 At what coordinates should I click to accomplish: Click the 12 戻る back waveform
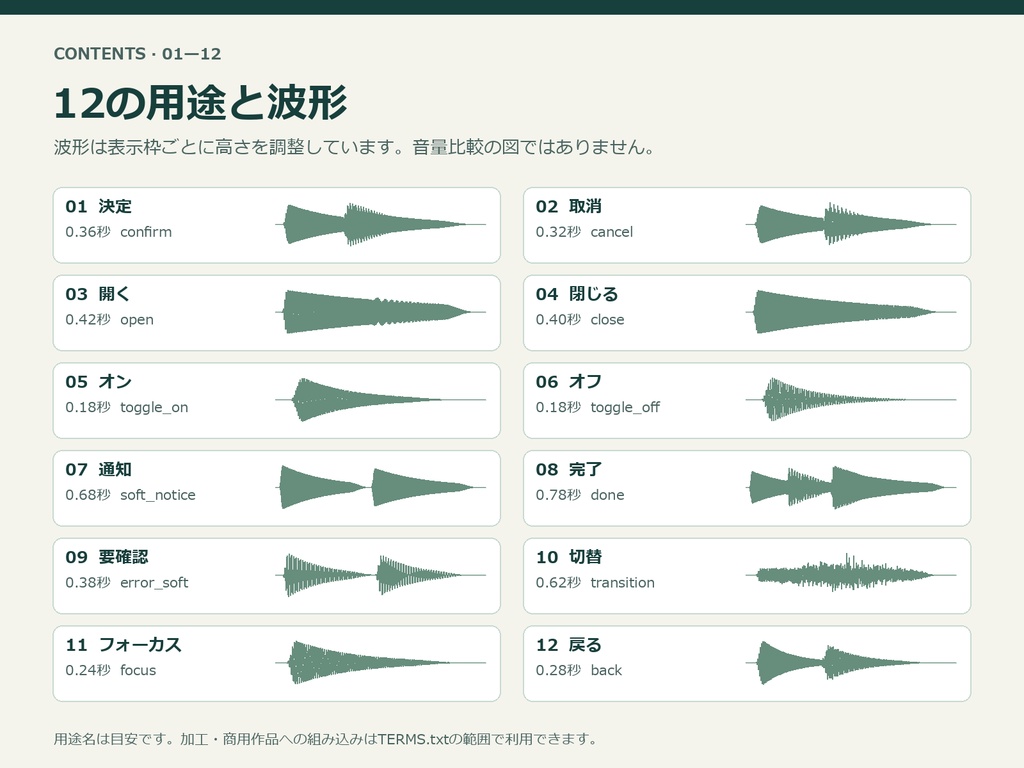click(851, 663)
